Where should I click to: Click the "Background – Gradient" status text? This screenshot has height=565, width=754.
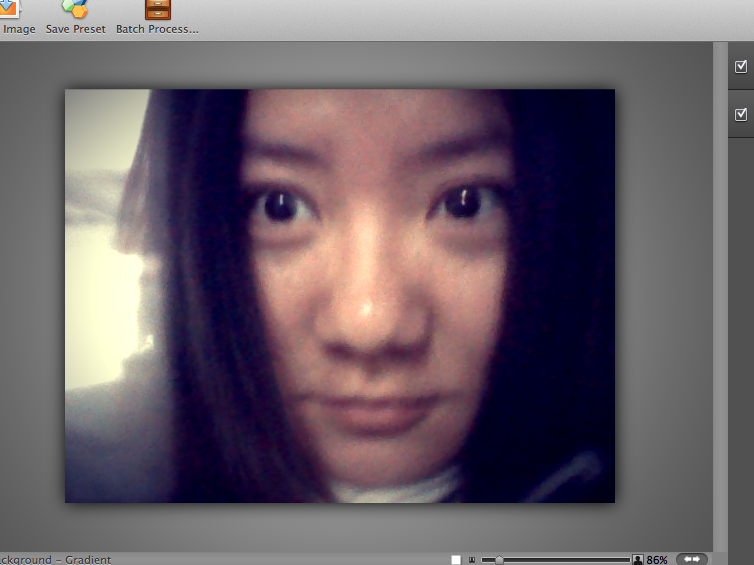coord(56,560)
